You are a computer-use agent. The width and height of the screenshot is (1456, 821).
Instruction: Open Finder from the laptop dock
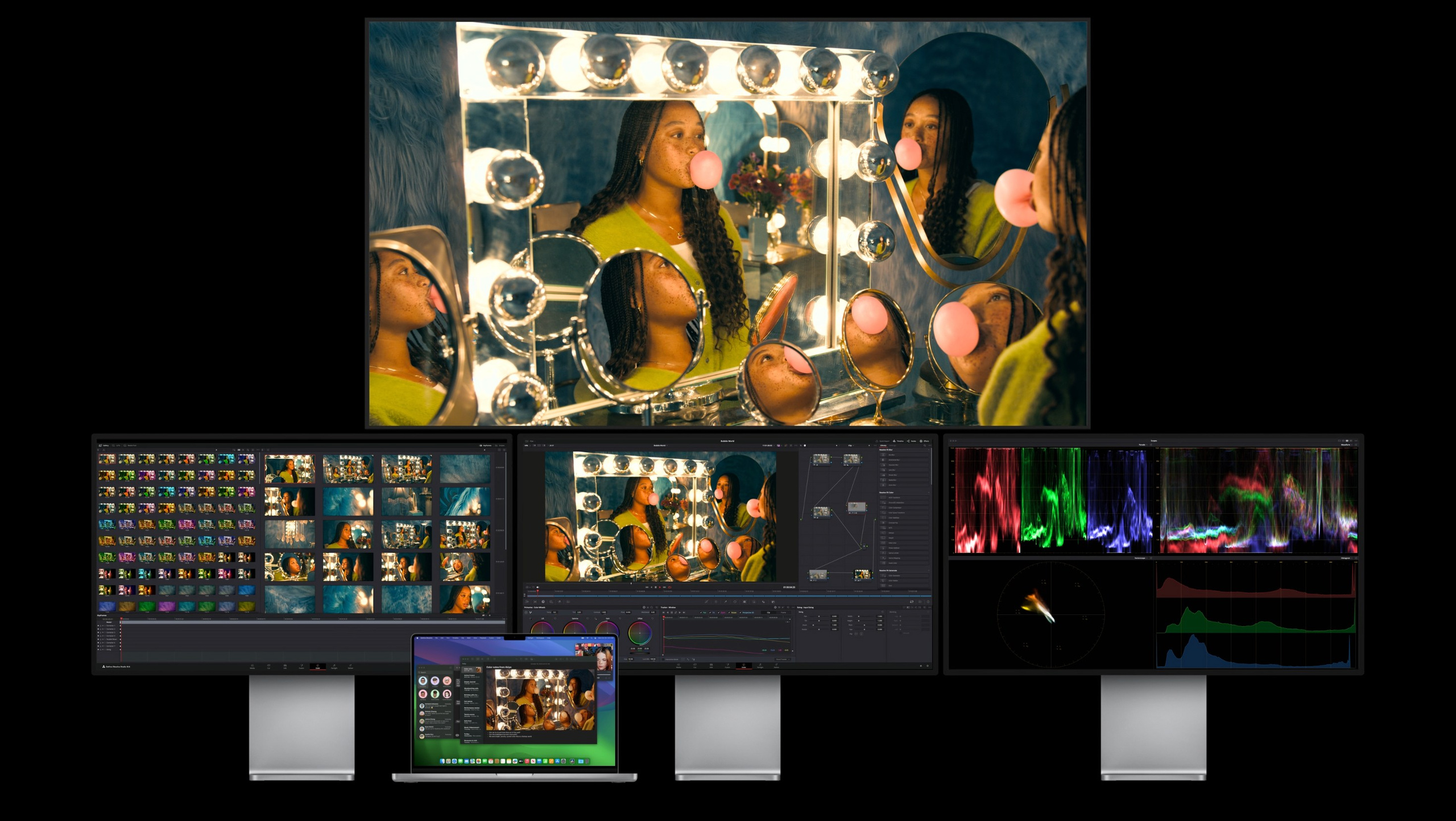coord(442,761)
